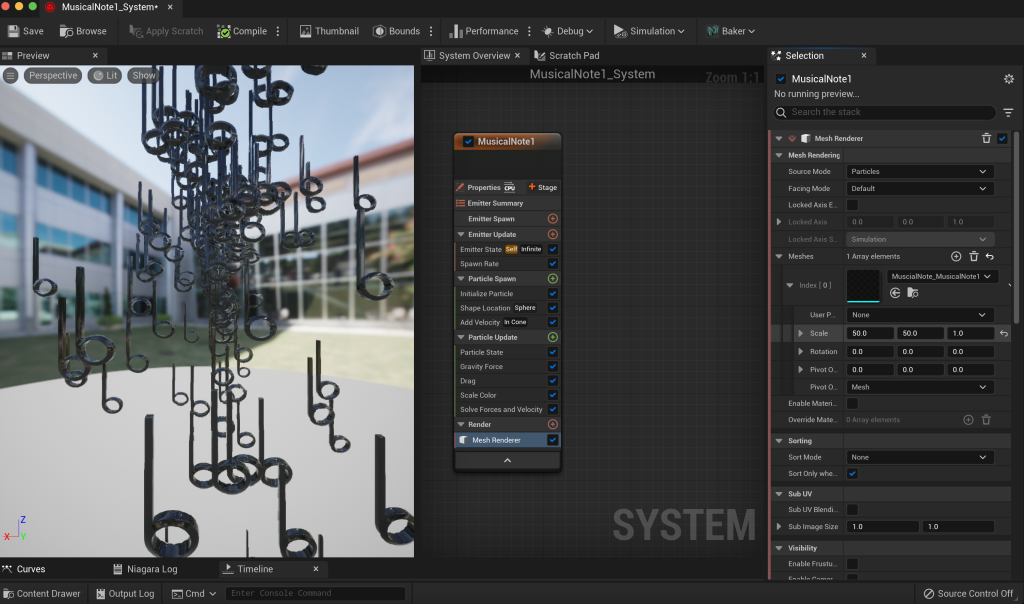Click the Compile toolbar icon
1024x604 pixels.
click(x=224, y=31)
